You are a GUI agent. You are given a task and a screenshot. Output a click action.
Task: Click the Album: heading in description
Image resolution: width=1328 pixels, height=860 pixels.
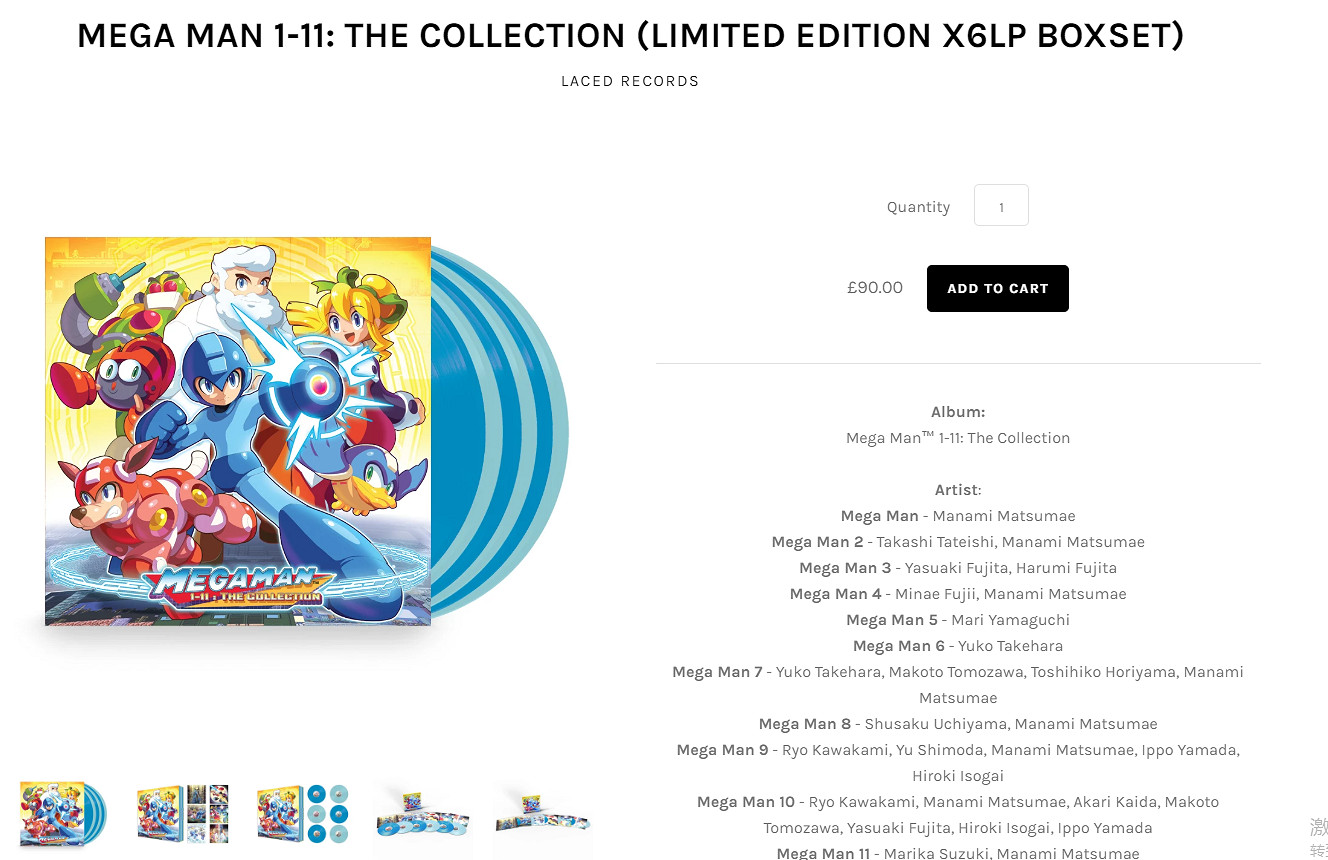[958, 412]
